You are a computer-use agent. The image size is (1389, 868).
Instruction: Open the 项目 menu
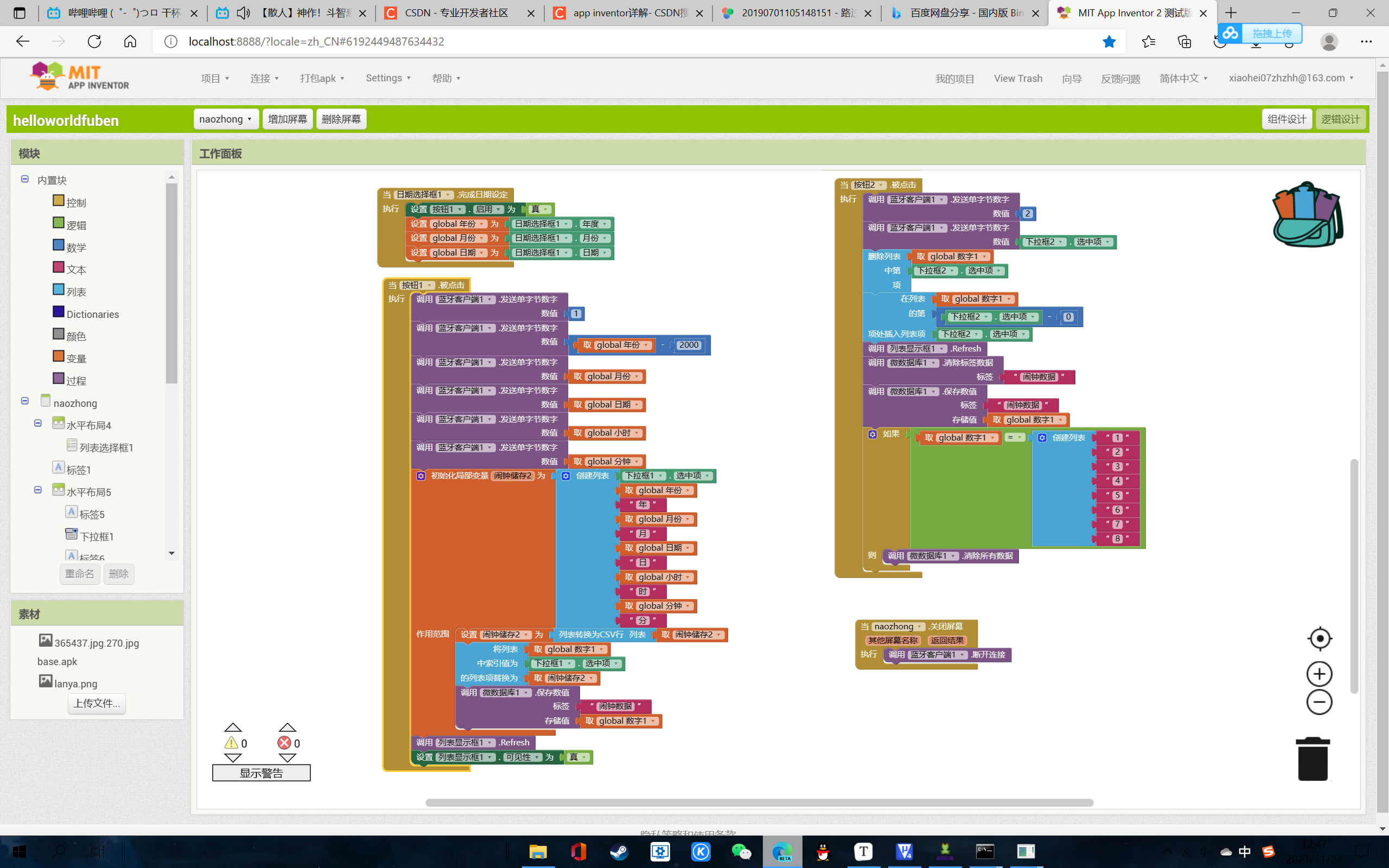click(x=215, y=78)
